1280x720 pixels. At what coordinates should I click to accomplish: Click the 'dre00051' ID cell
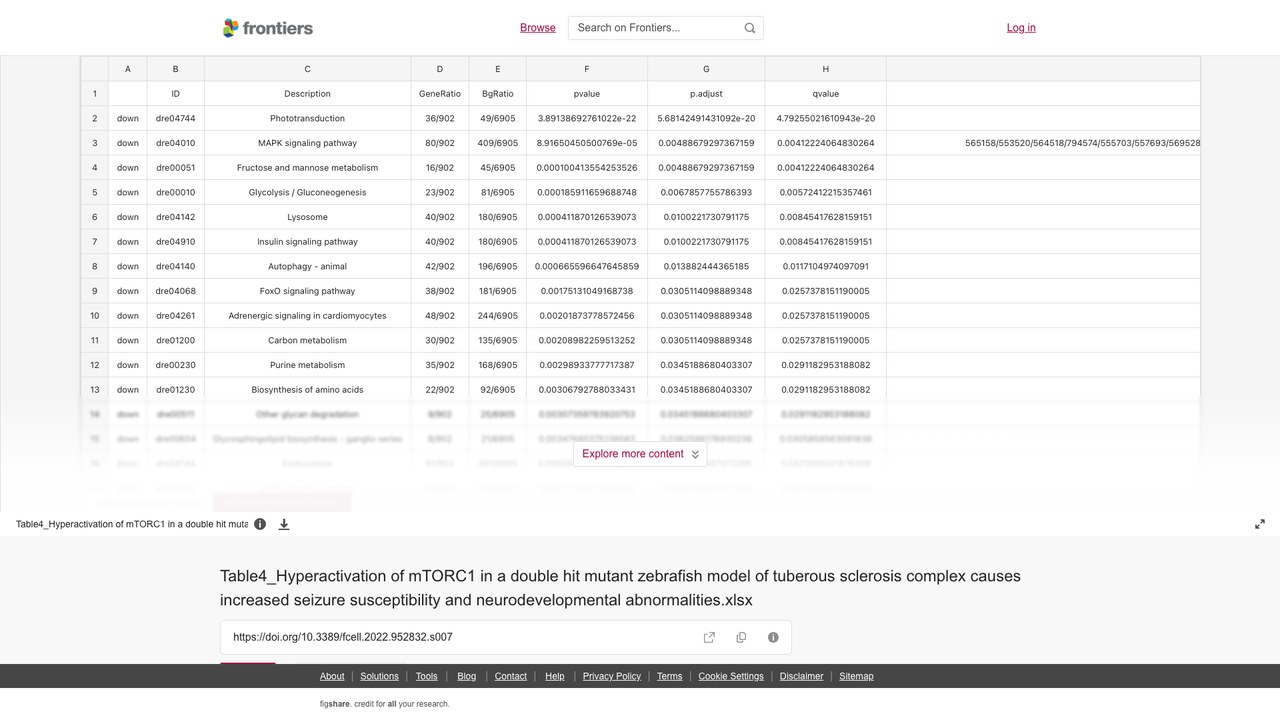(175, 168)
